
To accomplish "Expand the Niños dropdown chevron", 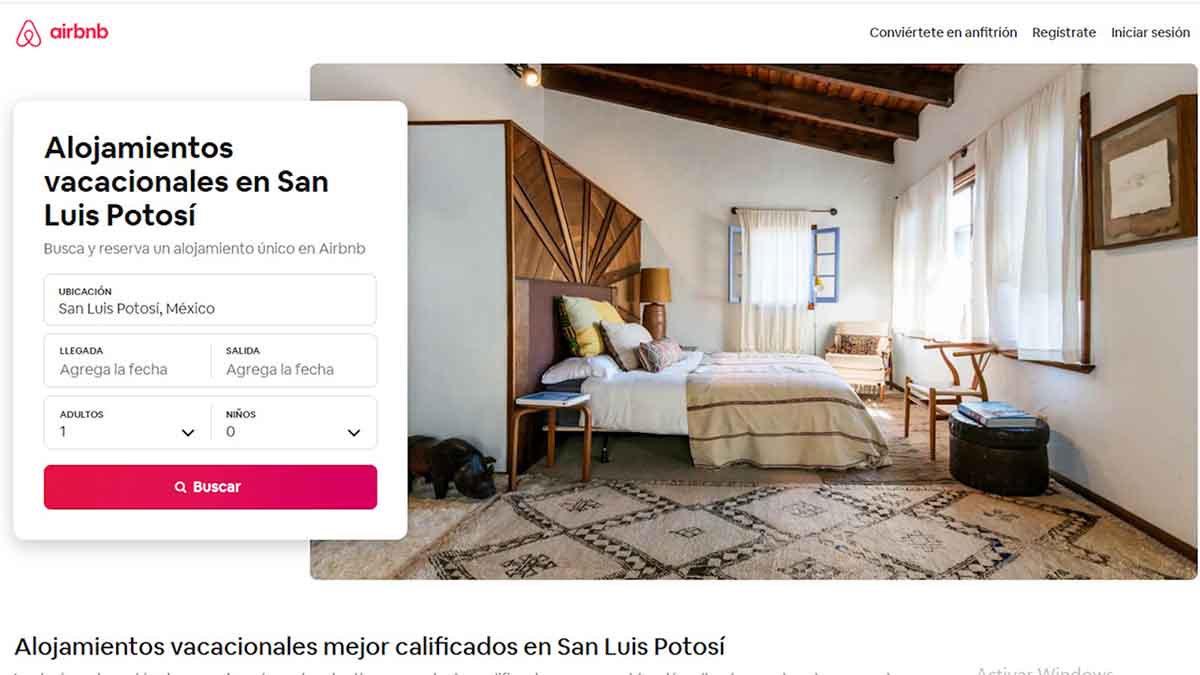I will click(x=354, y=433).
